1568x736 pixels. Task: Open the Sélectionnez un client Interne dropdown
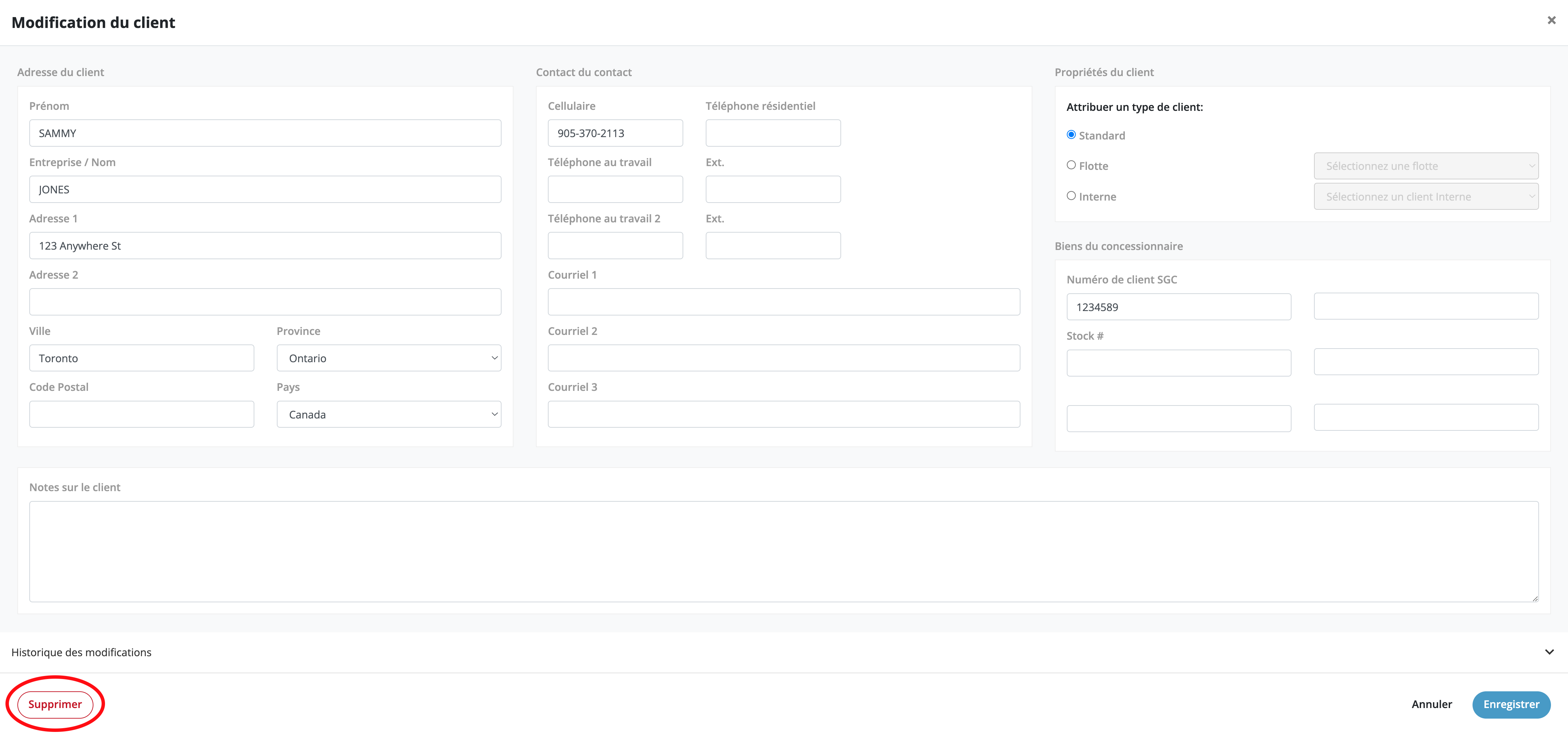click(1425, 197)
